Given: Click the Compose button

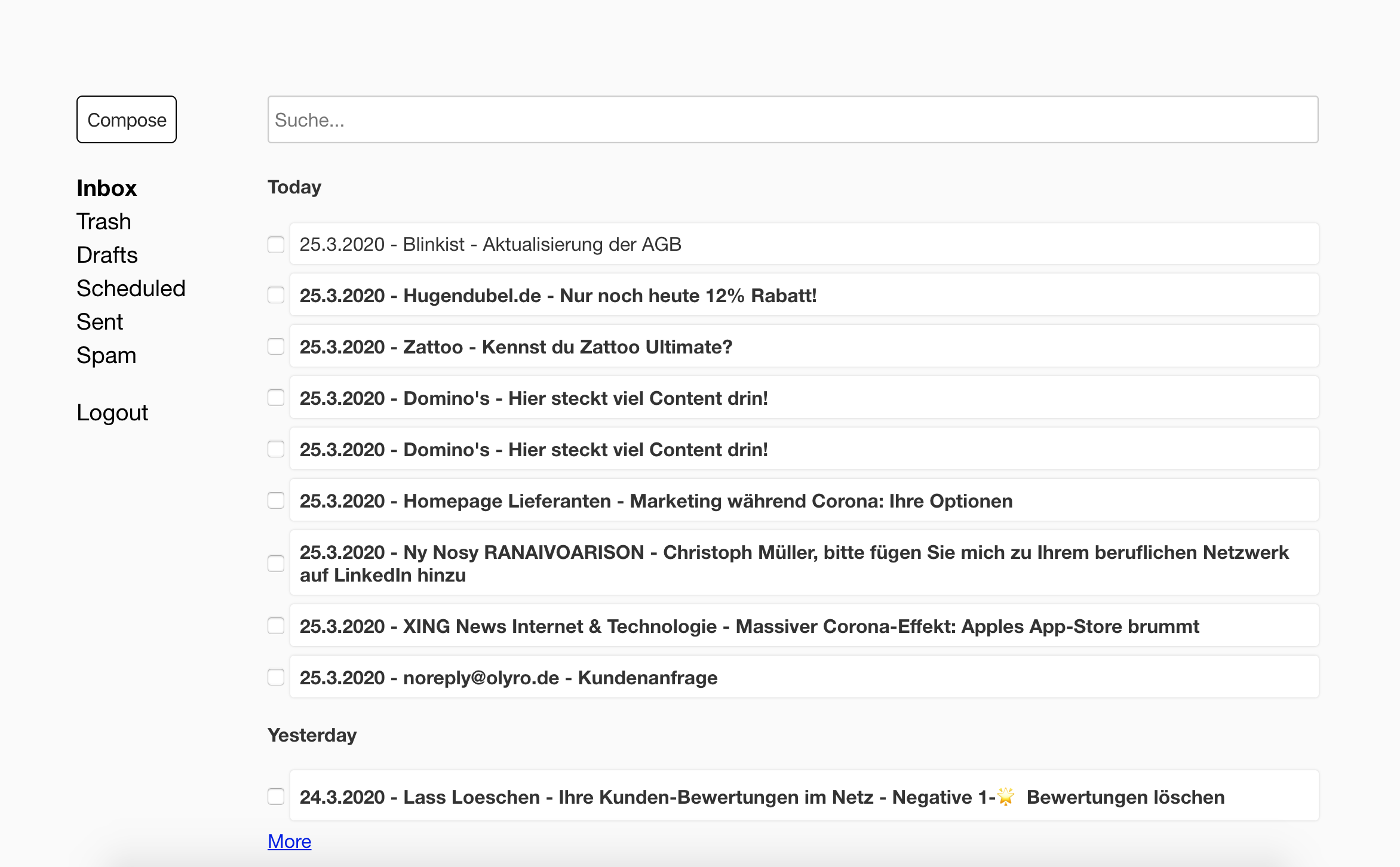Looking at the screenshot, I should (126, 119).
